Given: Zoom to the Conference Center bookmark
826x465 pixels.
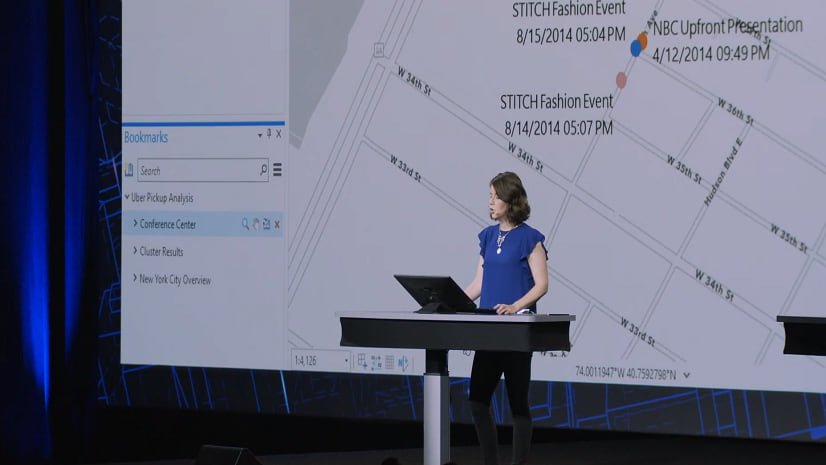Looking at the screenshot, I should click(245, 224).
